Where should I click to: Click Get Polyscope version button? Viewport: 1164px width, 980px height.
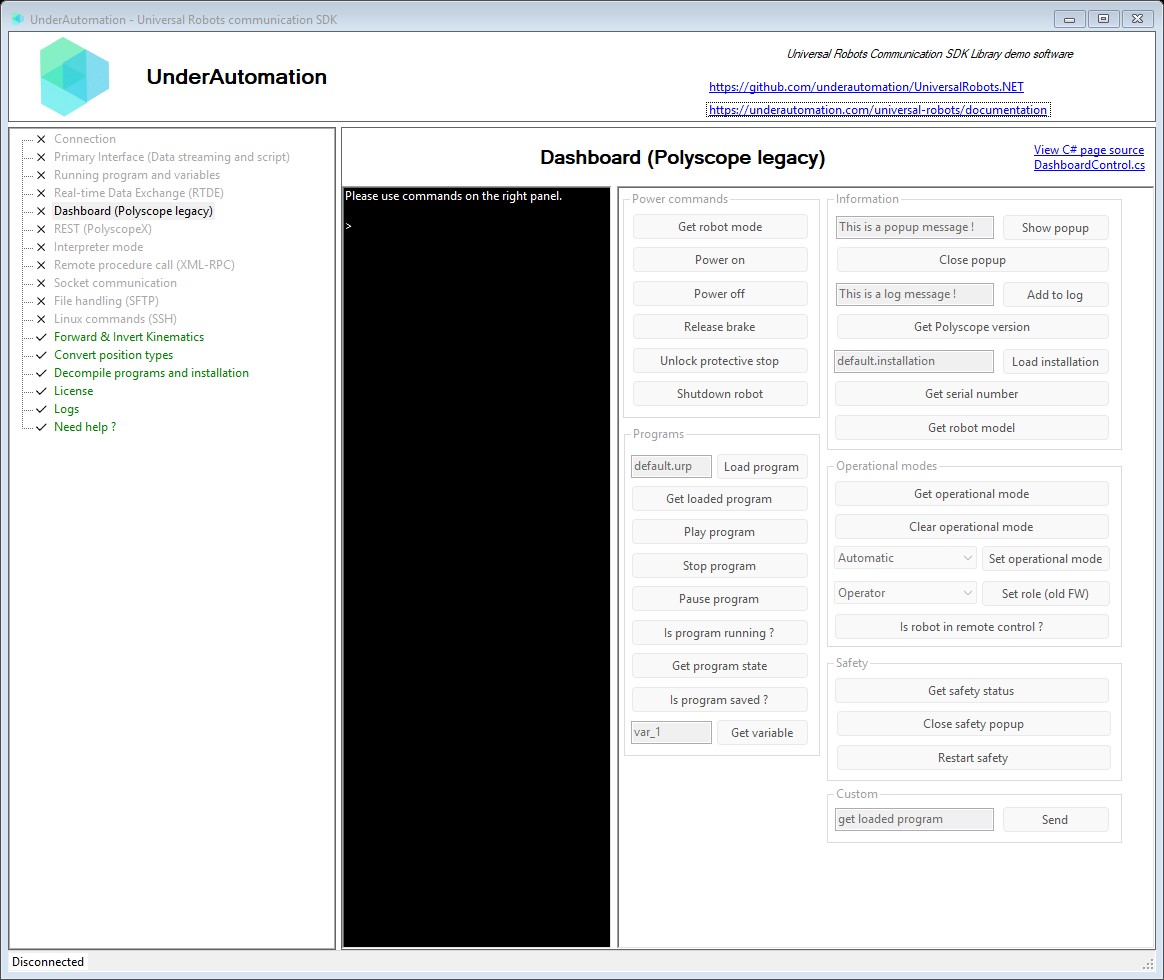pos(972,327)
